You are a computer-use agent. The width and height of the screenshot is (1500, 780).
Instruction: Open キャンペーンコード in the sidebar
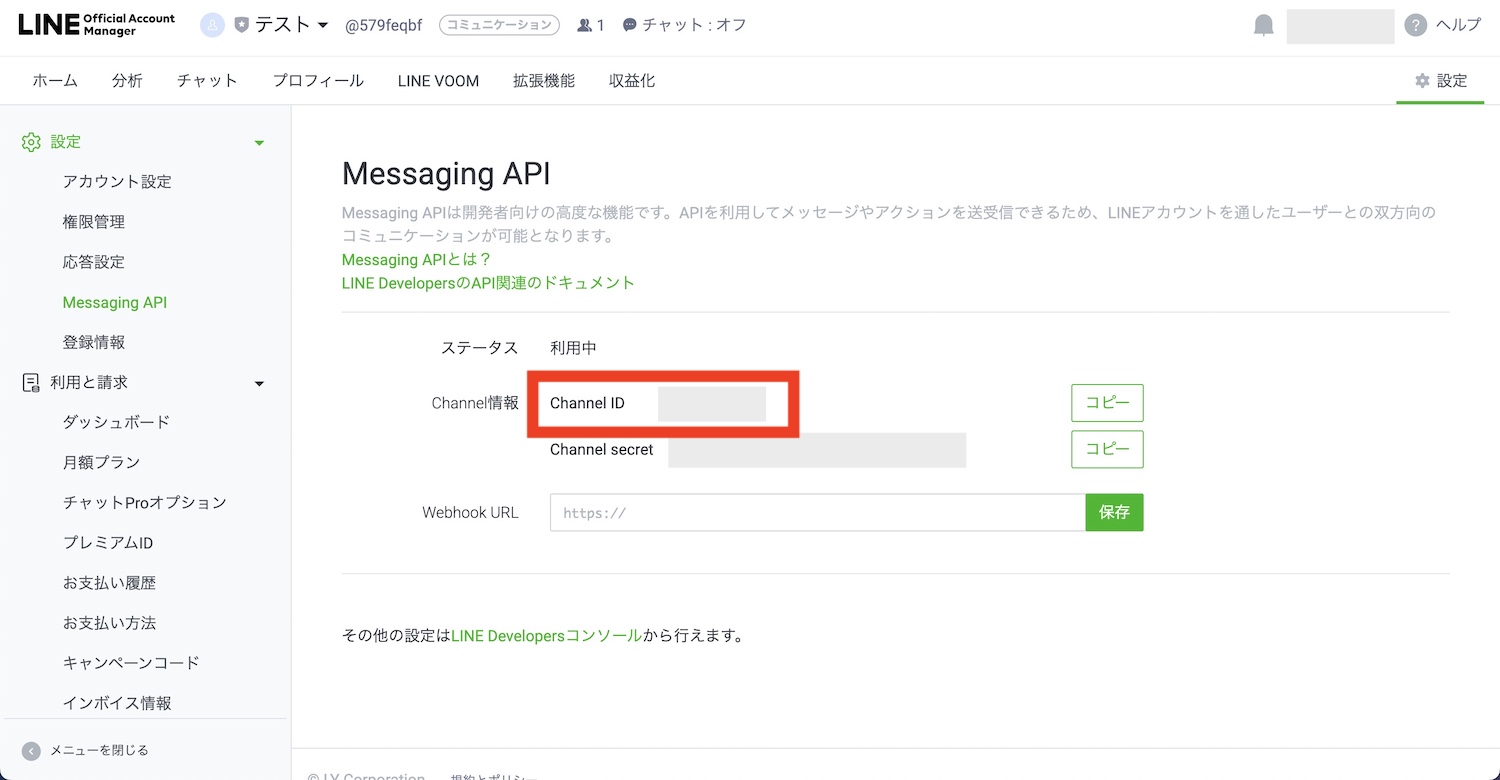point(131,663)
